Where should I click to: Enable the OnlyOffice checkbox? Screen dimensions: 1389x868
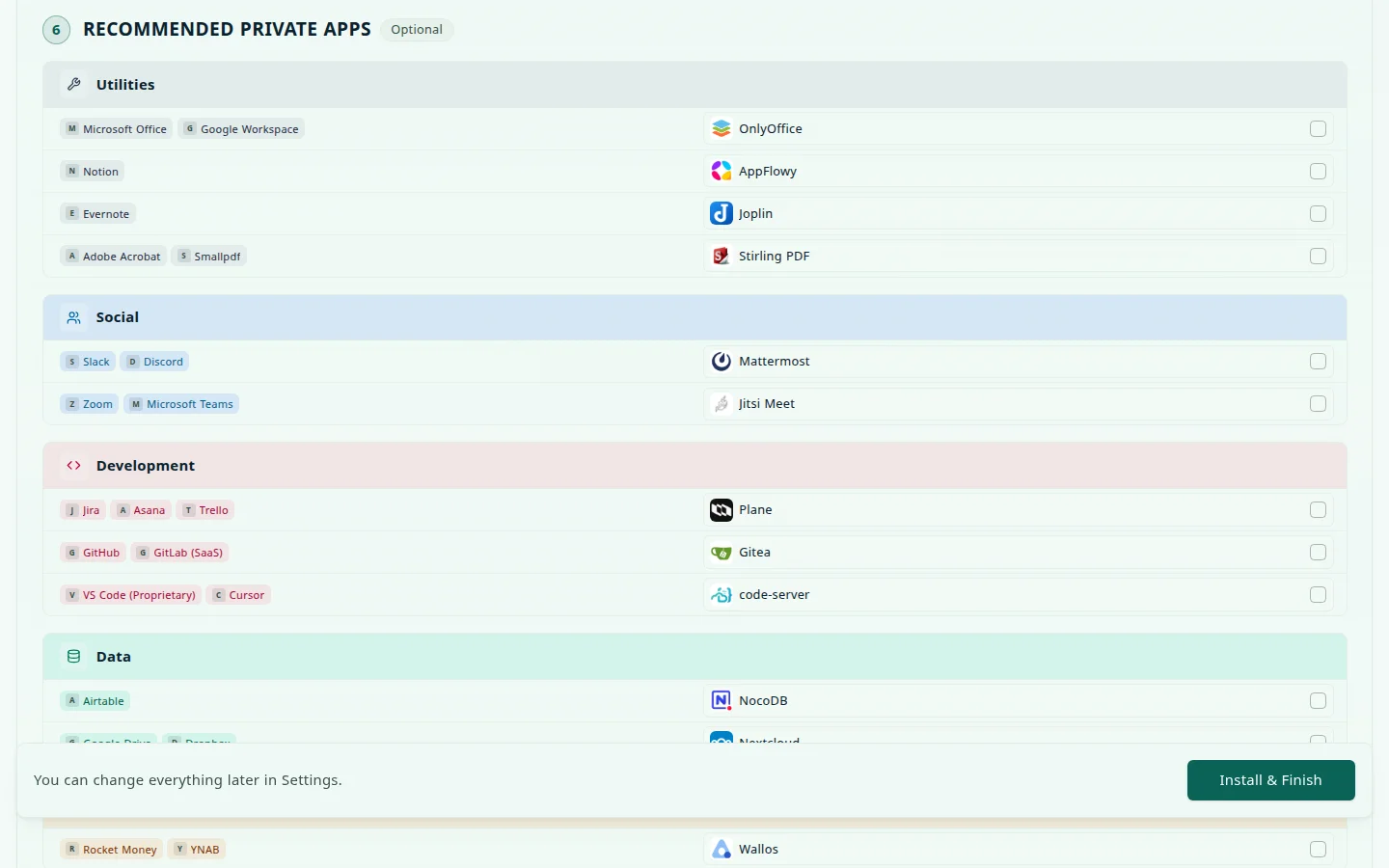1318,128
